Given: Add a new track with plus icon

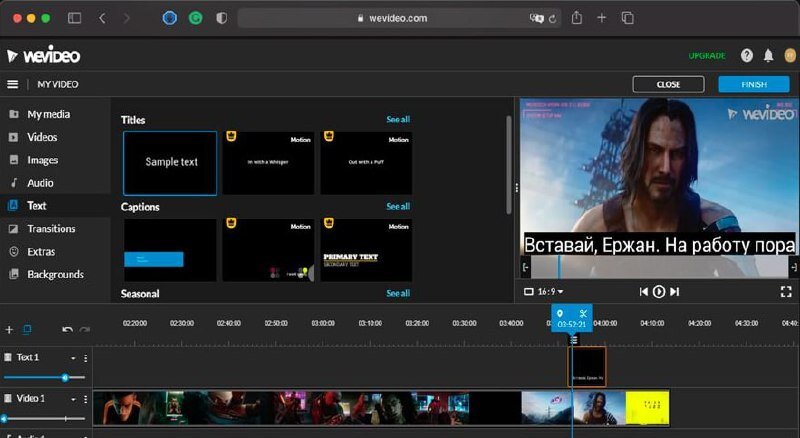Looking at the screenshot, I should (9, 330).
